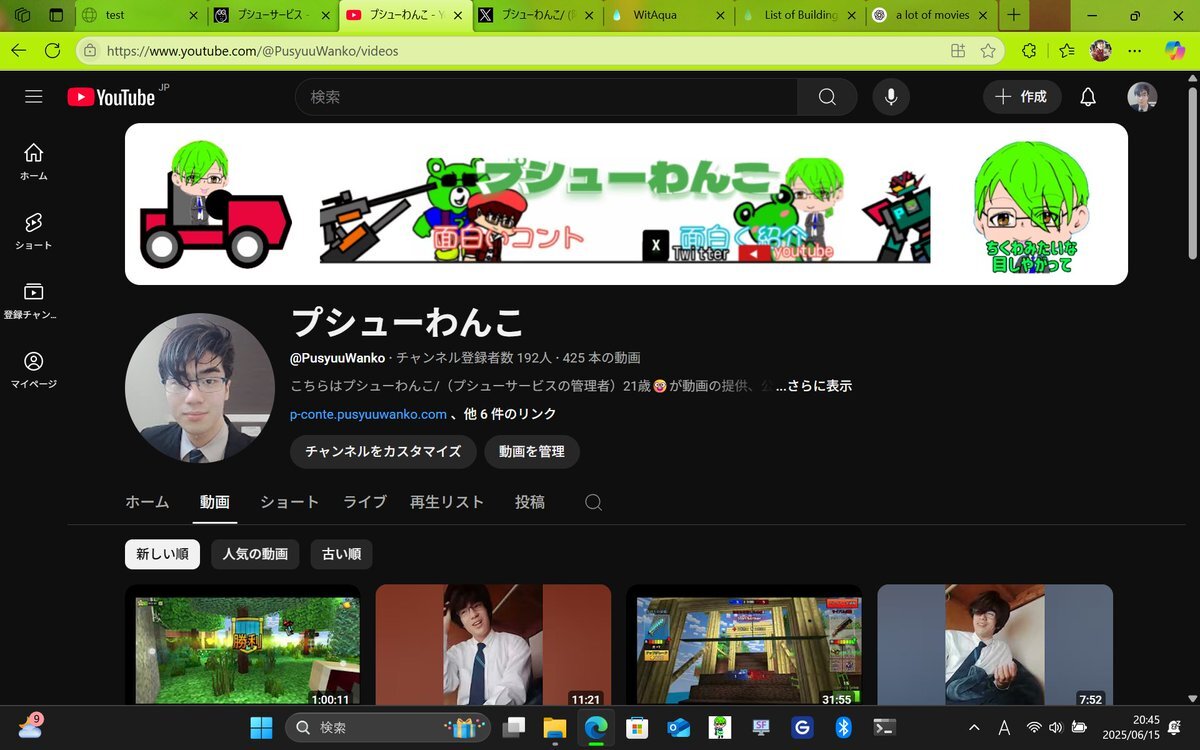The height and width of the screenshot is (750, 1200).
Task: Sort videos by 古い順
Action: [341, 554]
